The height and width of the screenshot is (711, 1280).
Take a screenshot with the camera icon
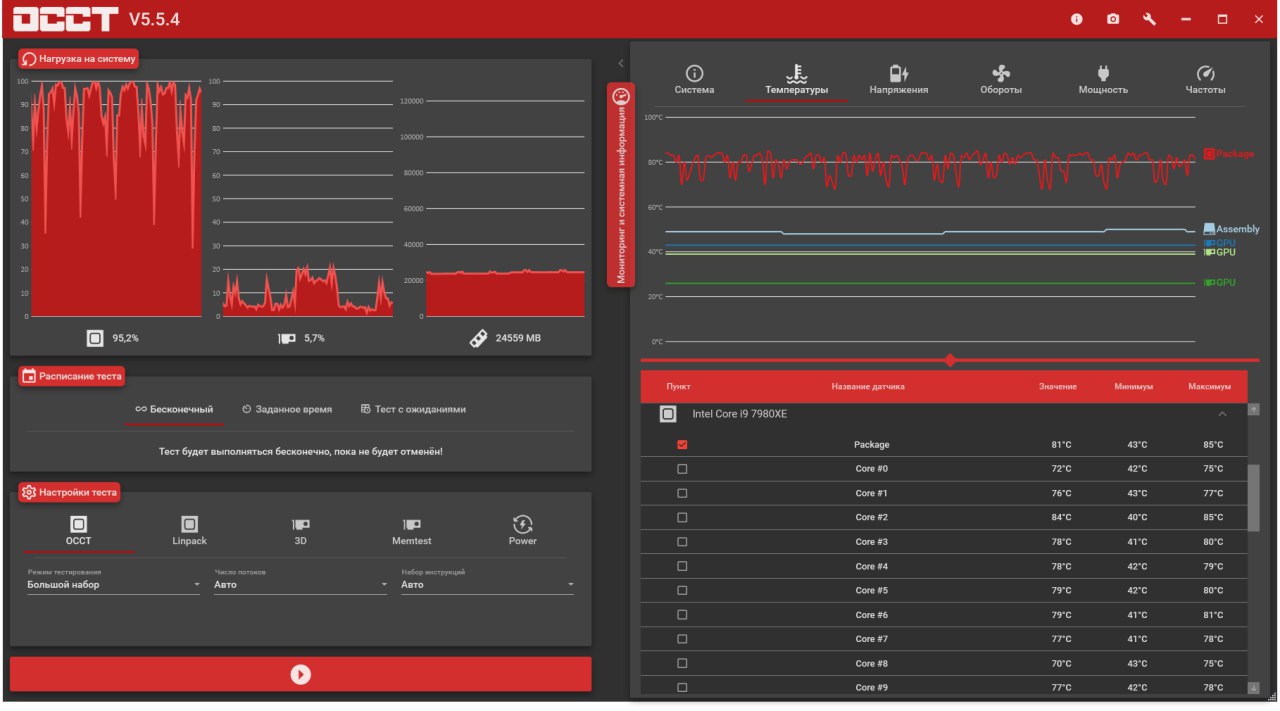1113,19
